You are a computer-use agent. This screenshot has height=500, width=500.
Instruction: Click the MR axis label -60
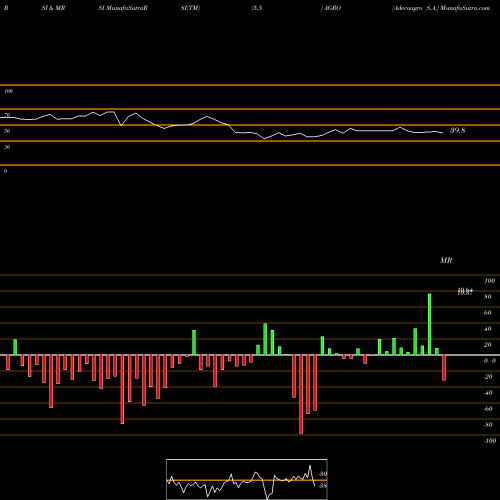[488, 409]
